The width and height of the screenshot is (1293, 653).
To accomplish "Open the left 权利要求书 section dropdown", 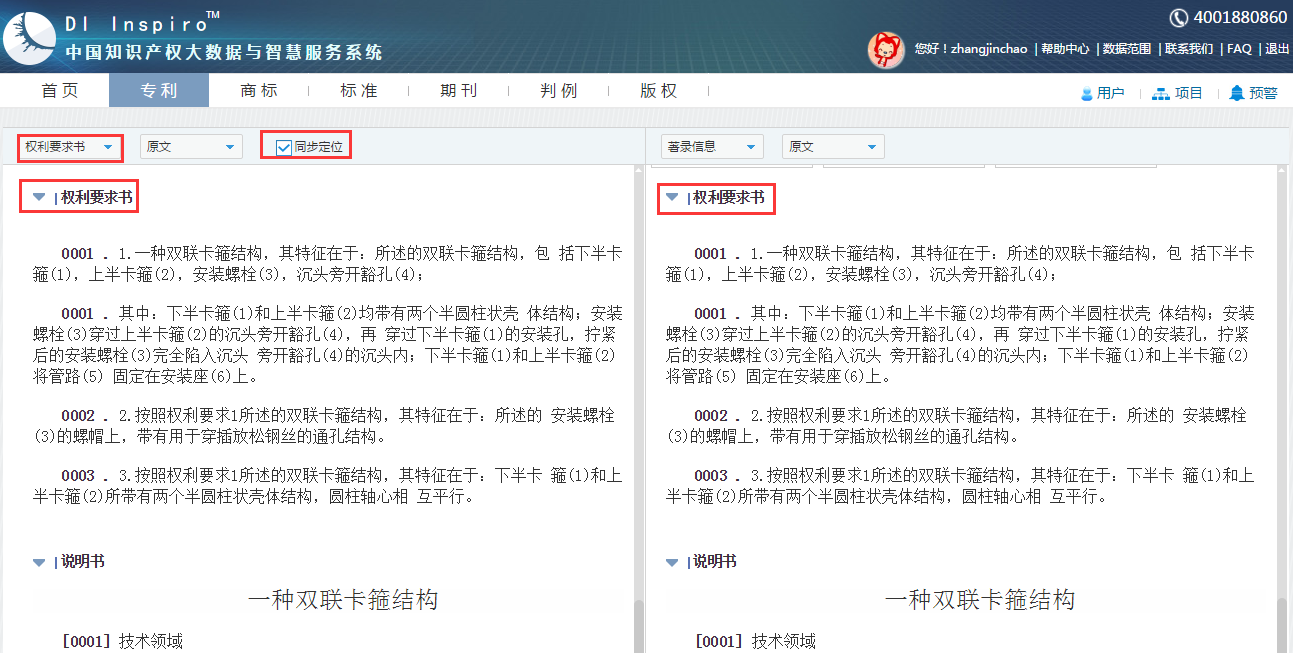I will click(x=69, y=147).
